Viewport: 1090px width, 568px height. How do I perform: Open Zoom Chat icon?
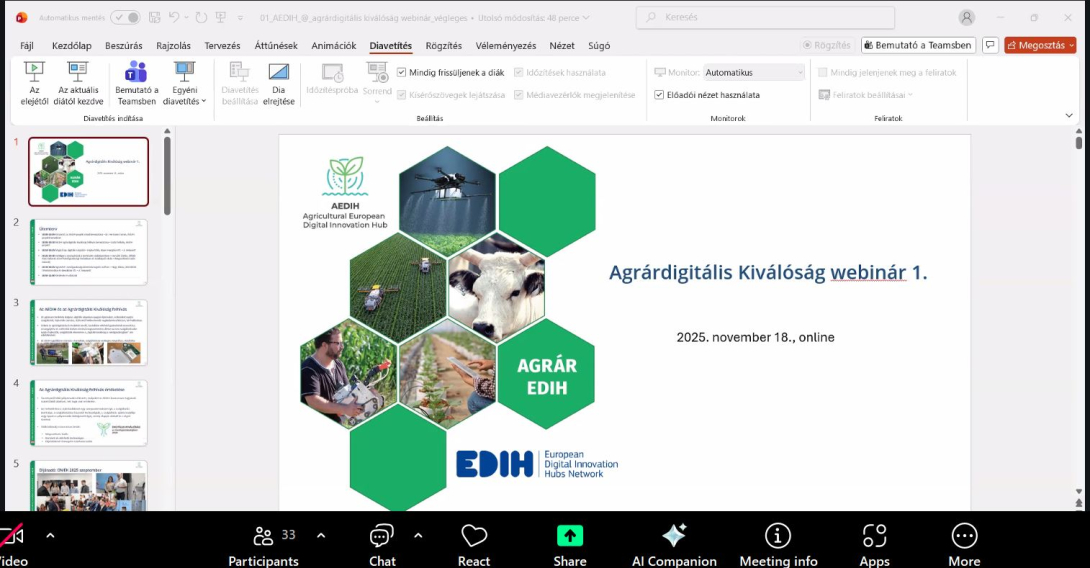coord(382,536)
